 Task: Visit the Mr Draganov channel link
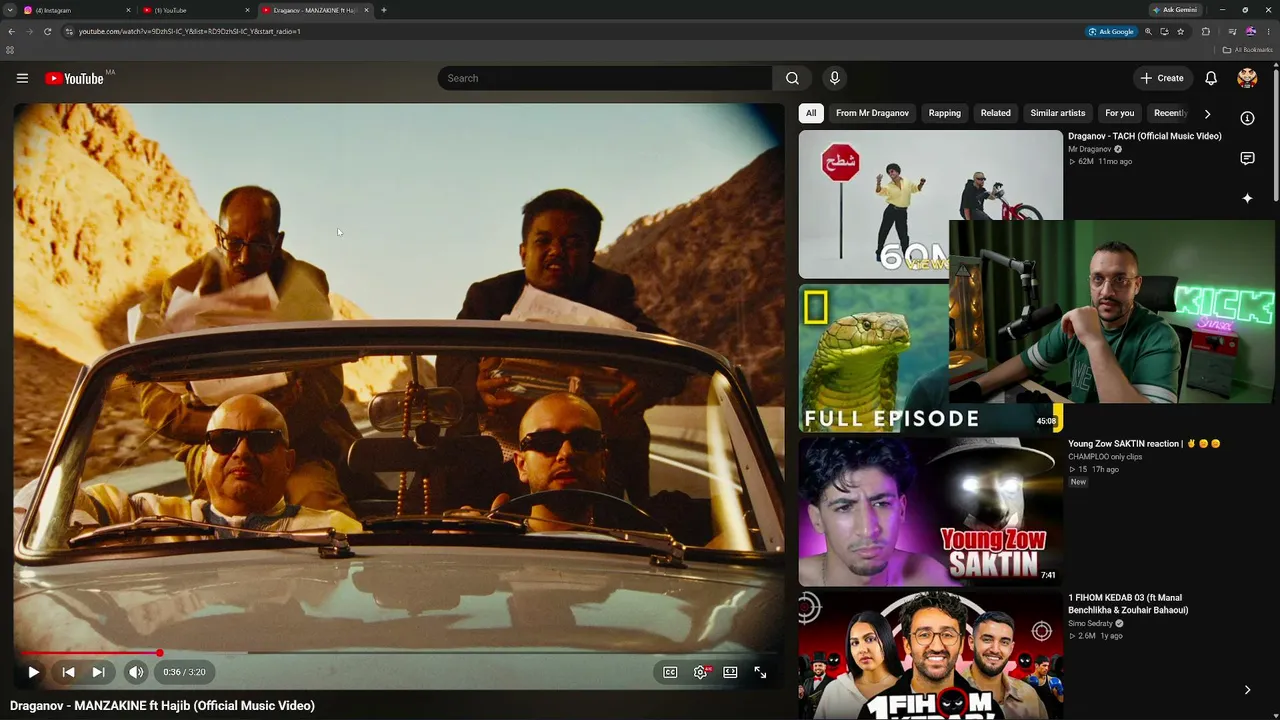pyautogui.click(x=1089, y=149)
